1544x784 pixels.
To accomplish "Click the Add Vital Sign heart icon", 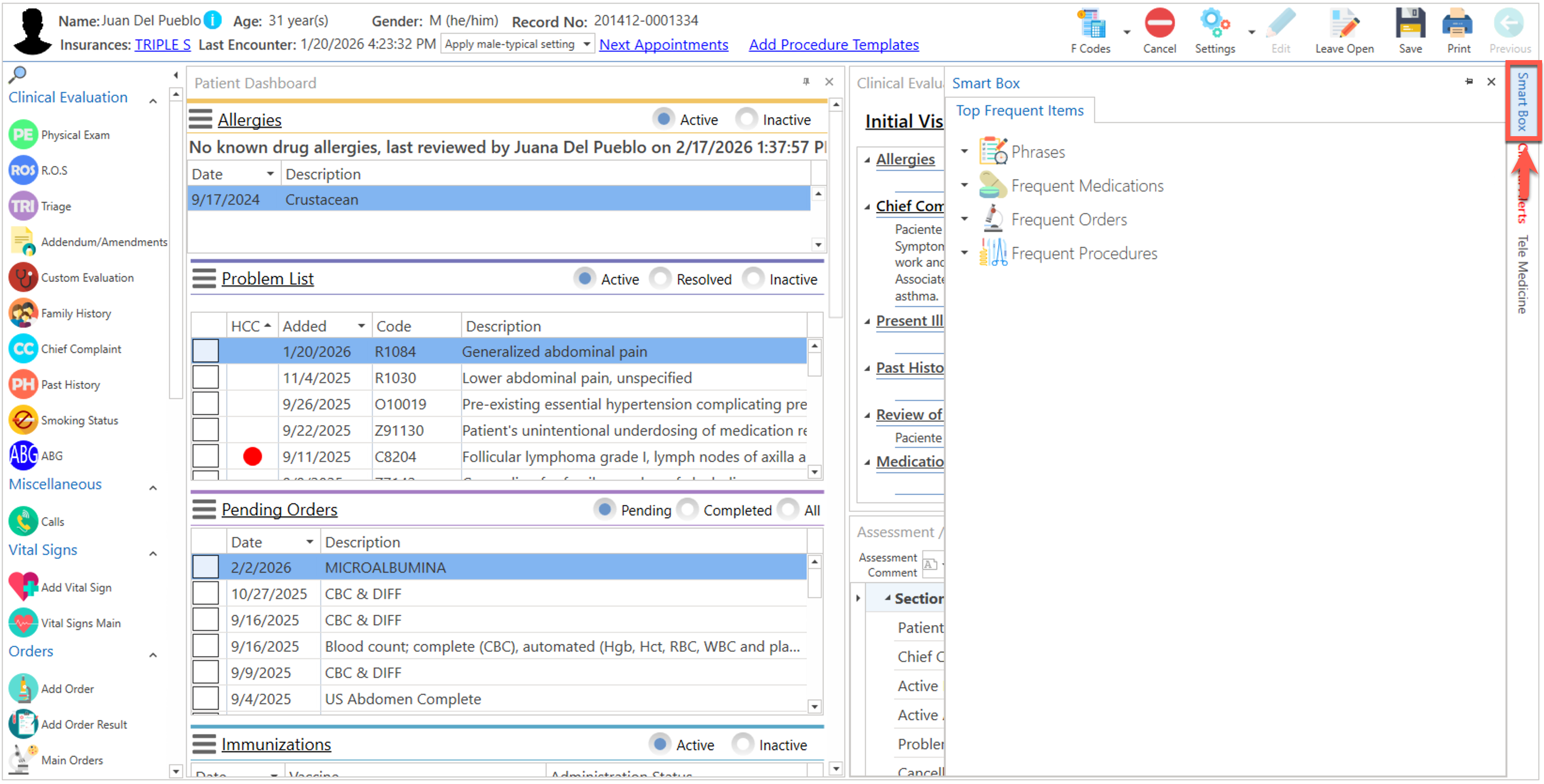I will pos(23,587).
